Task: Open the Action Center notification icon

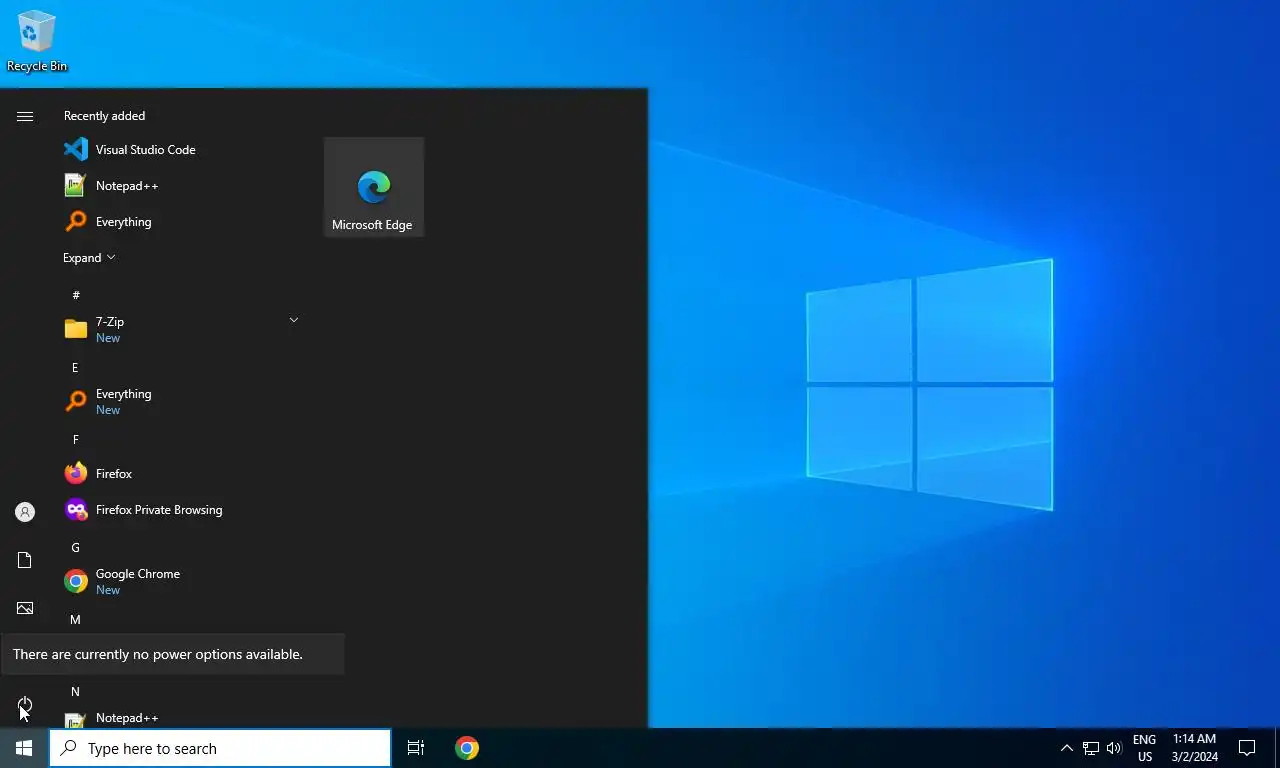Action: [1247, 748]
